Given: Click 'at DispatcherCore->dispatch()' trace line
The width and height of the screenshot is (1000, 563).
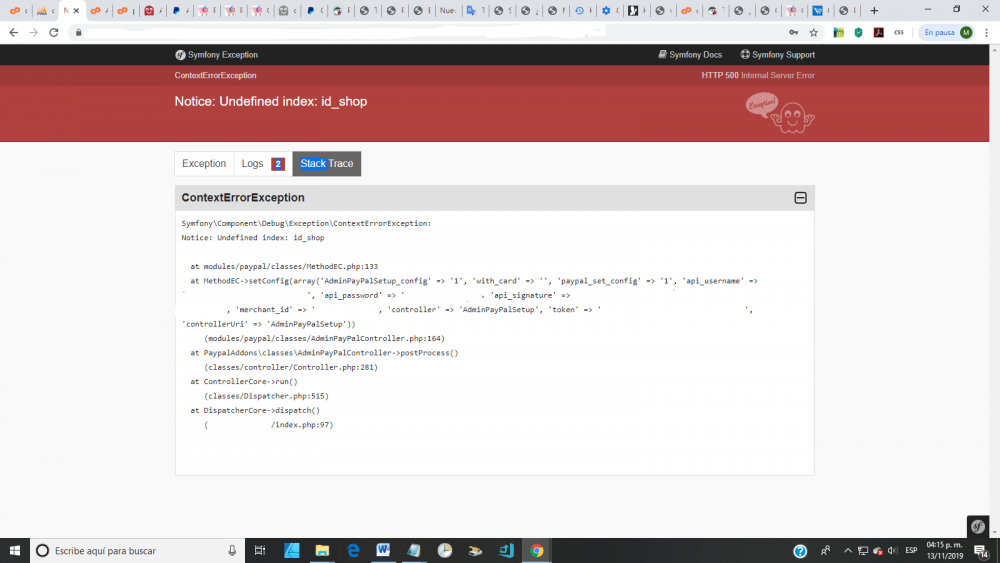Looking at the screenshot, I should [x=255, y=411].
